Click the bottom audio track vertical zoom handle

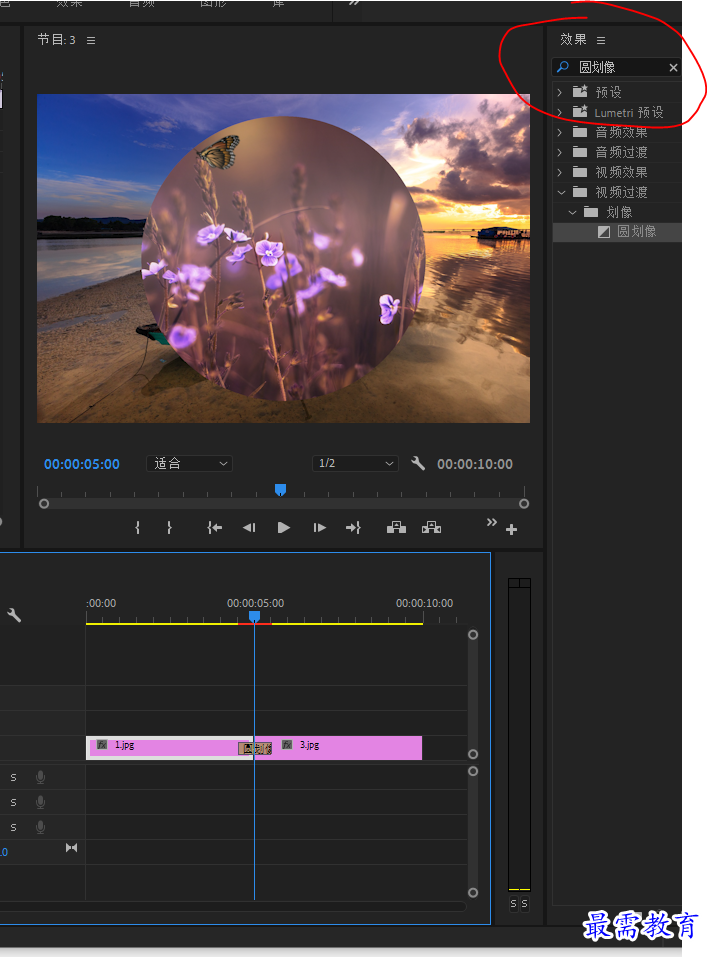[473, 892]
